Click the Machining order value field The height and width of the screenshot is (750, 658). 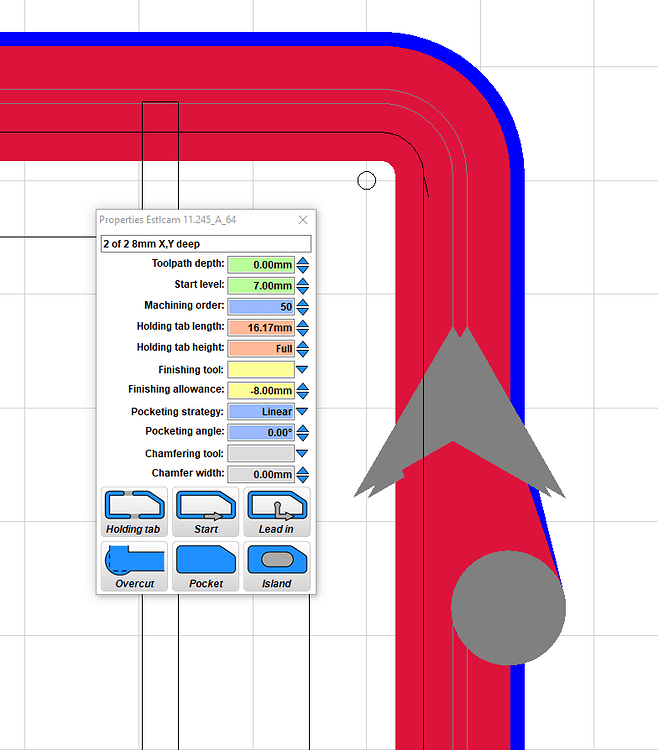pyautogui.click(x=261, y=307)
